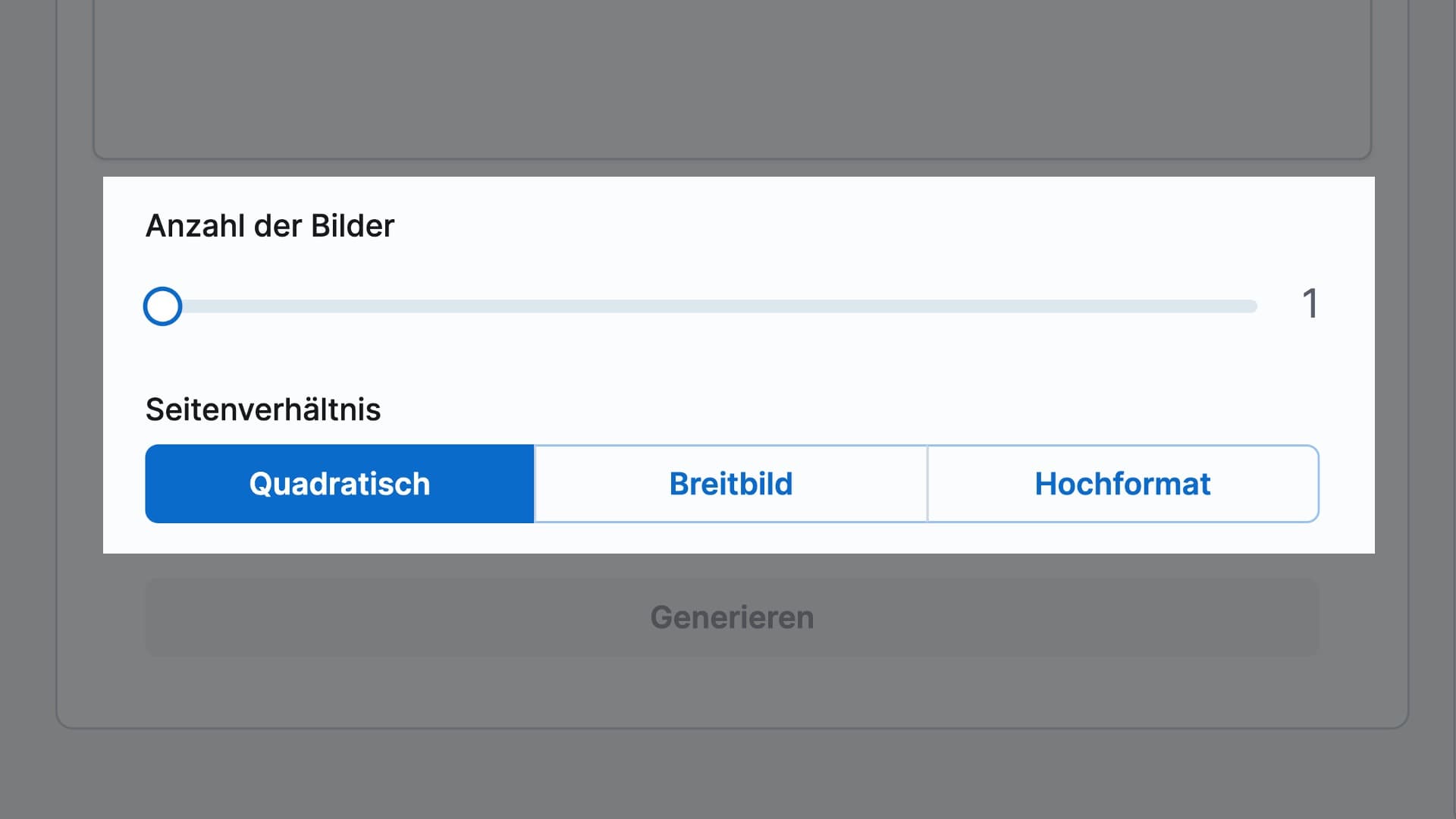The width and height of the screenshot is (1456, 819).
Task: Click the Anzahl der Bilder label
Action: tap(270, 225)
